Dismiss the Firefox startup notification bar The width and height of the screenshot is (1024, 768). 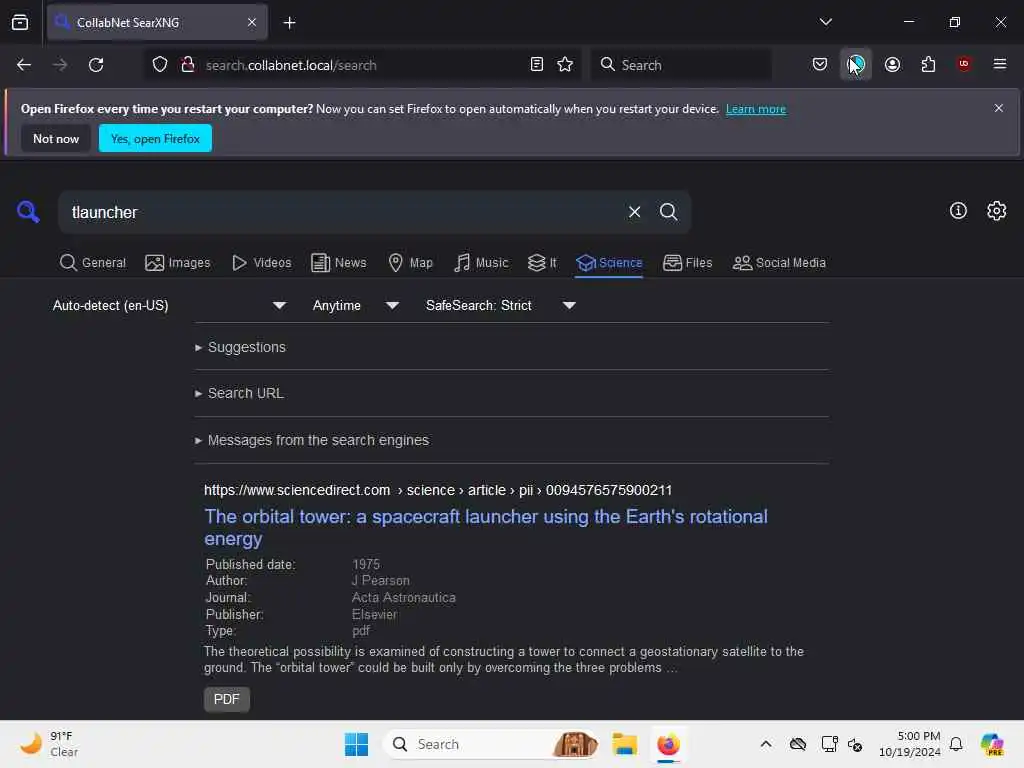tap(999, 108)
